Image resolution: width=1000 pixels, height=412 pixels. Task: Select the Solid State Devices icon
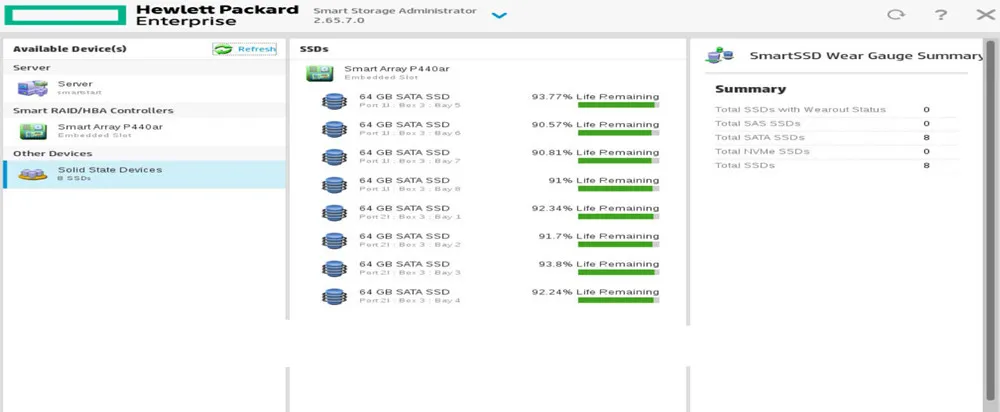33,174
